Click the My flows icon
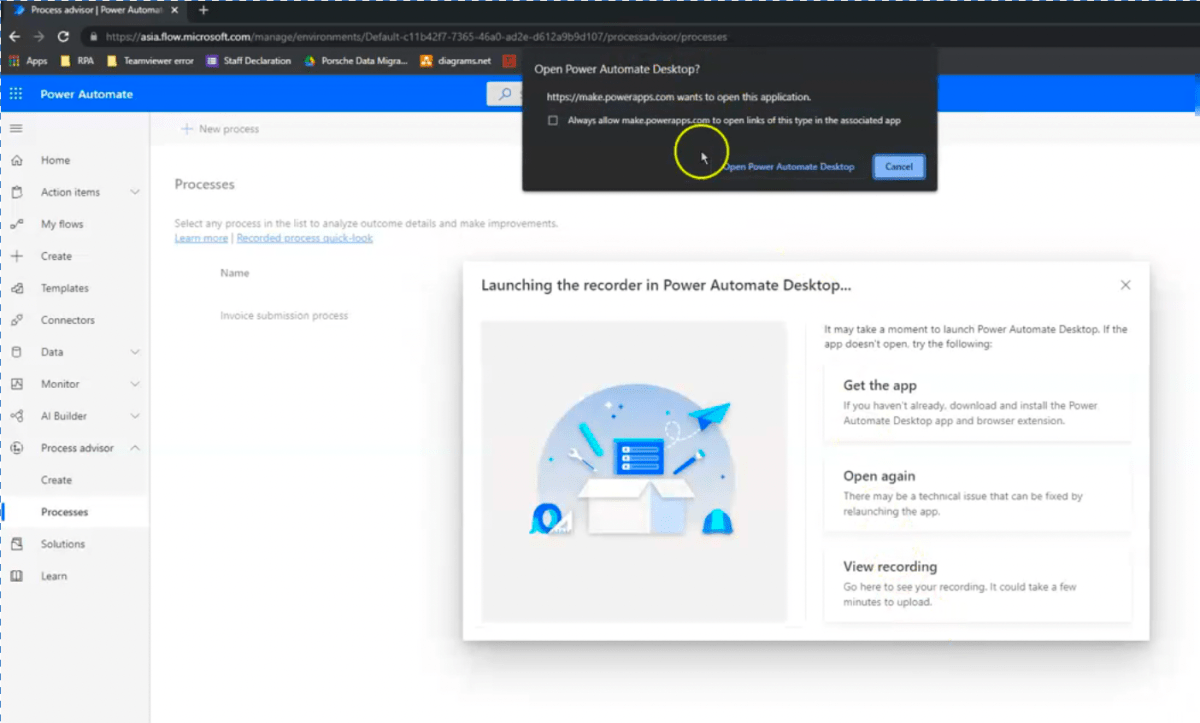 pos(17,224)
